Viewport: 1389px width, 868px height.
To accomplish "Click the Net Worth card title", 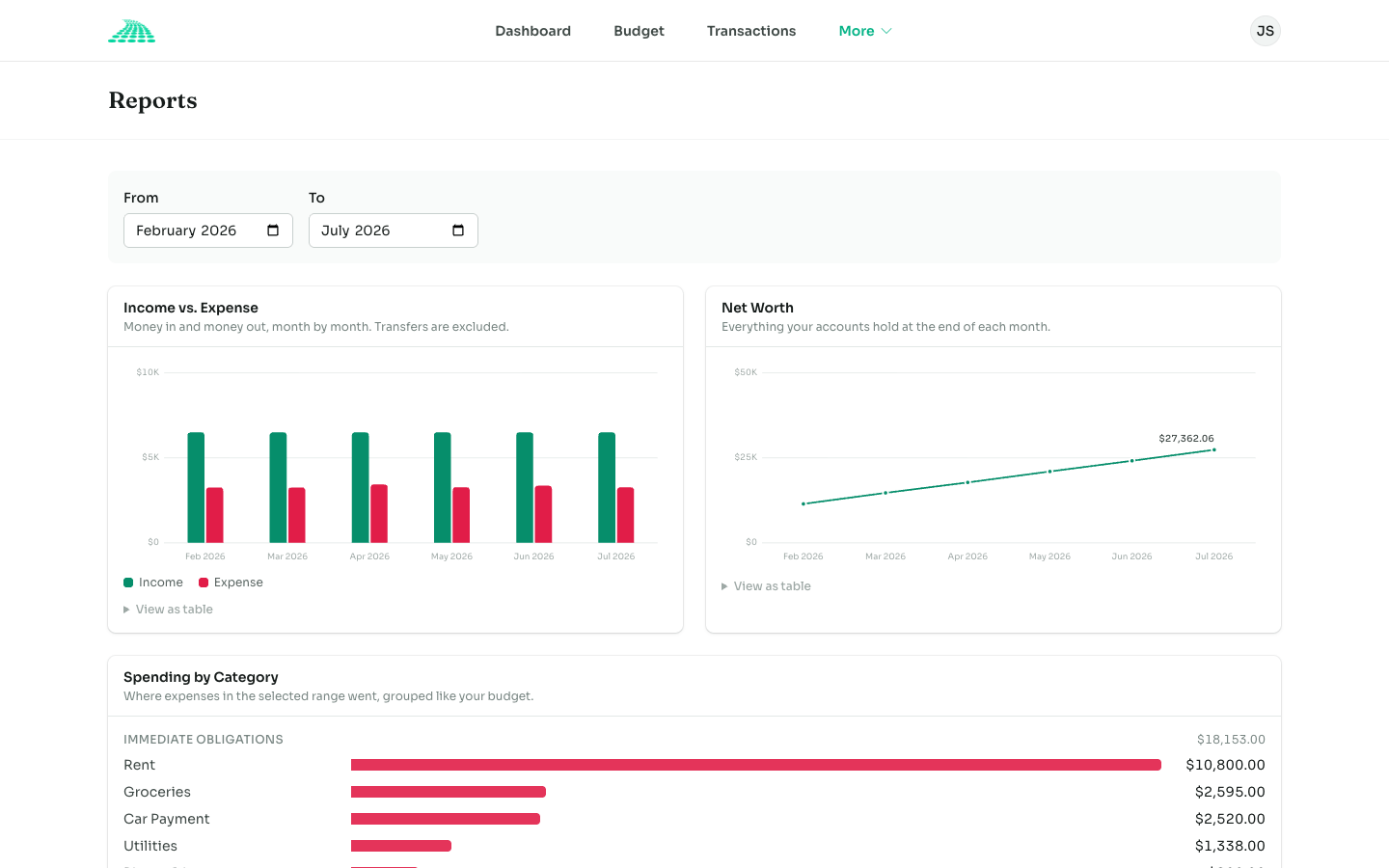I will pos(757,308).
